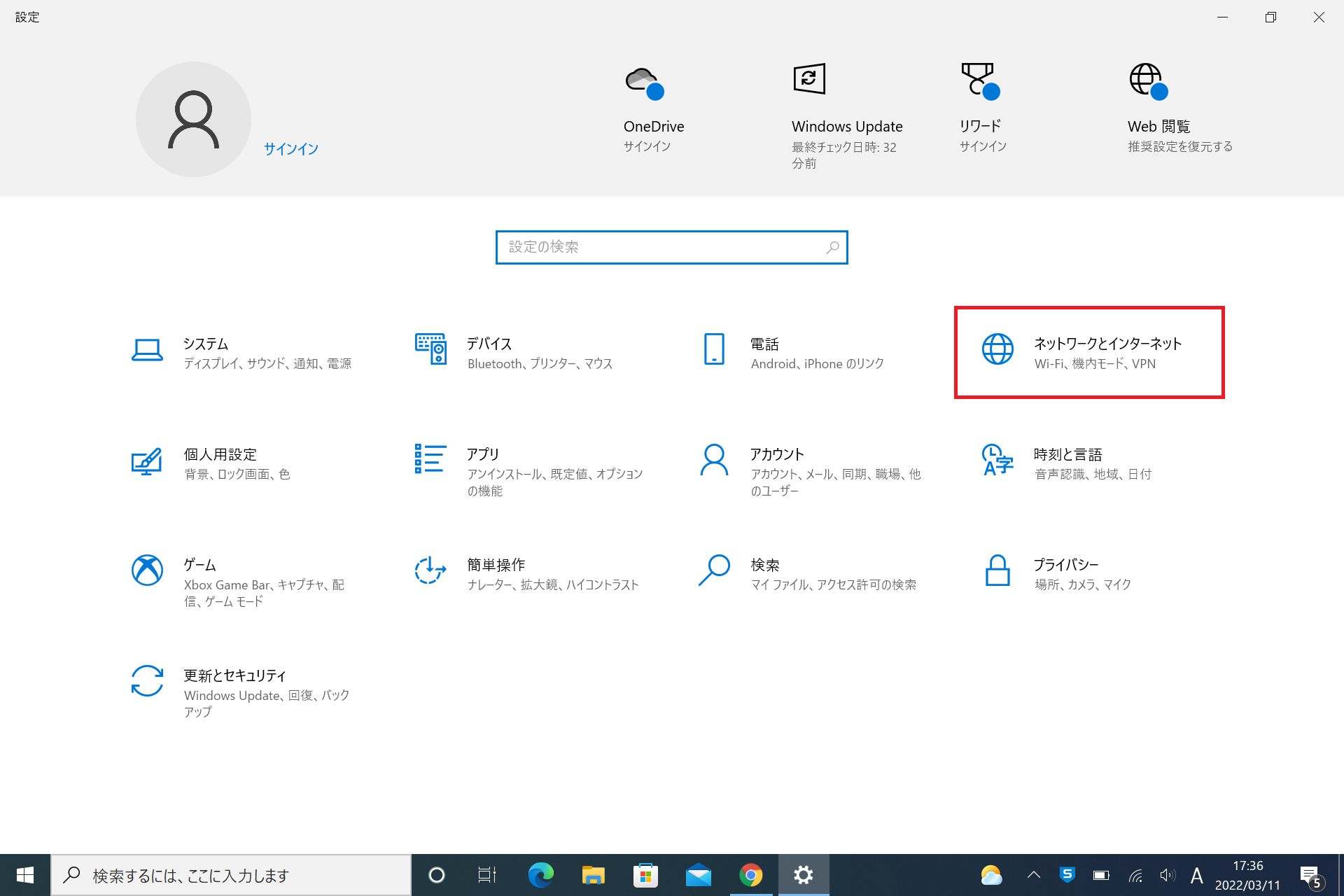
Task: Click the Settings gear in the taskbar
Action: [803, 875]
